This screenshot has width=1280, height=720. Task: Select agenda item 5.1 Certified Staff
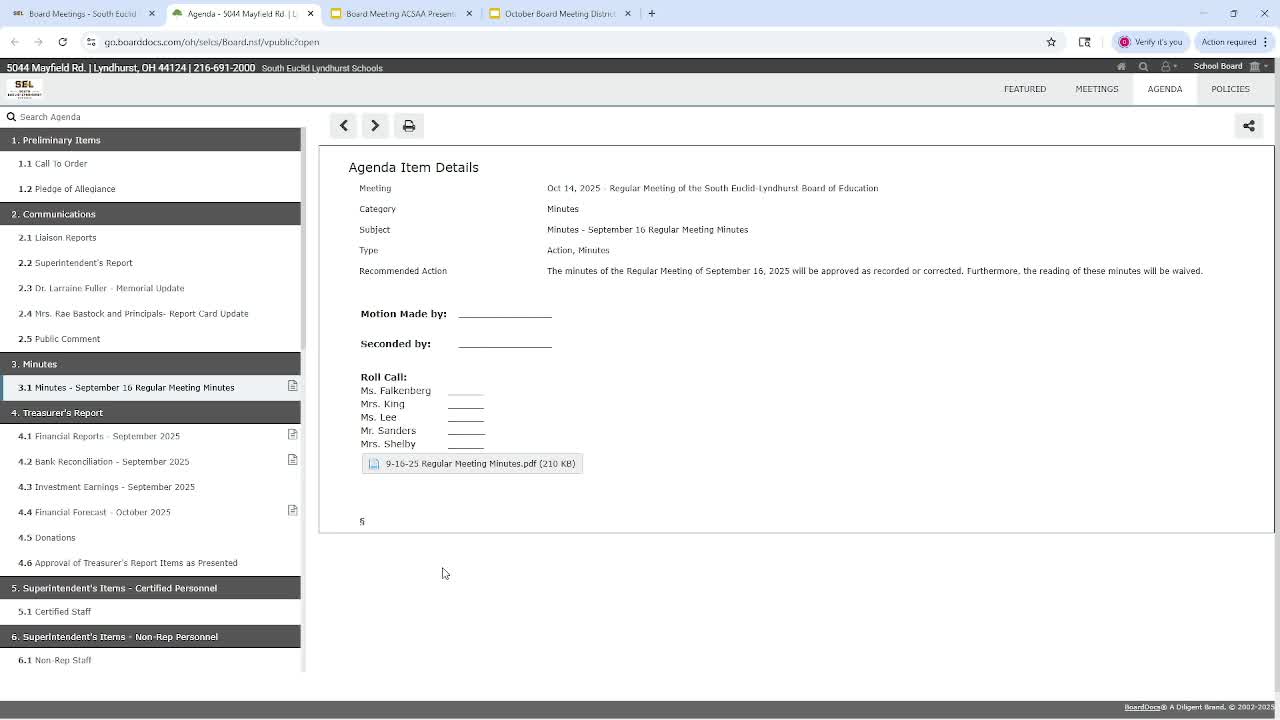point(150,612)
